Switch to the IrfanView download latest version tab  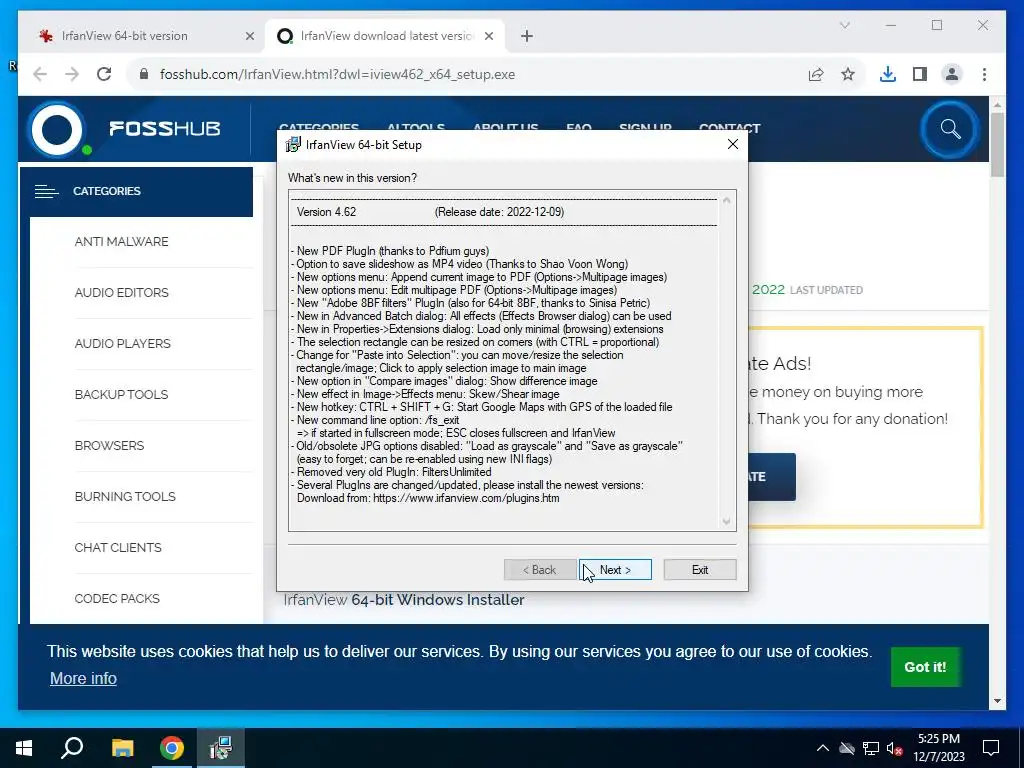387,36
